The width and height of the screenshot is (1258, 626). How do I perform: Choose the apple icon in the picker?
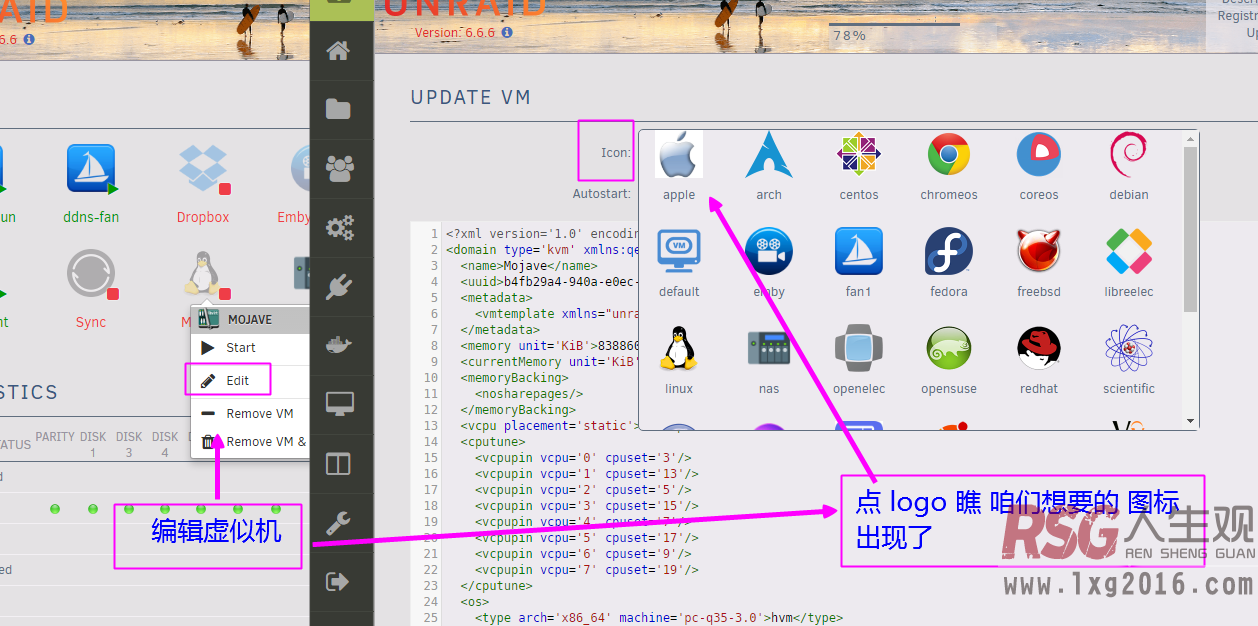pos(679,155)
